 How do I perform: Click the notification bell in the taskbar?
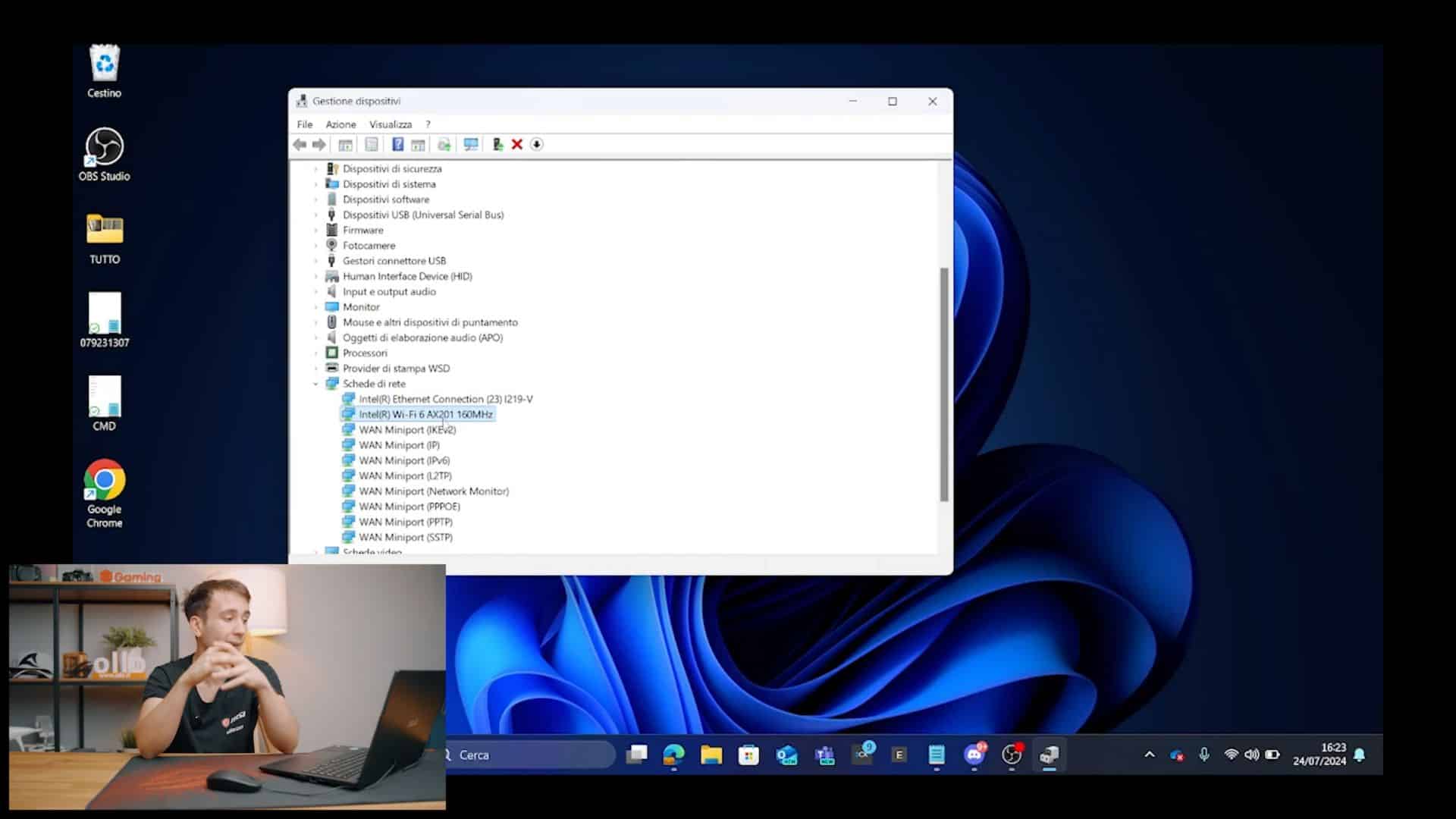point(1360,755)
